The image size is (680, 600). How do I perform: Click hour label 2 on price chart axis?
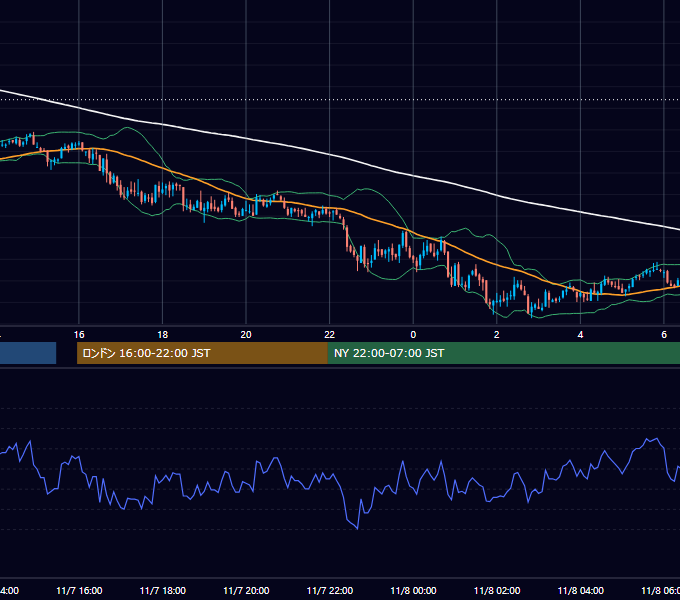[x=497, y=335]
